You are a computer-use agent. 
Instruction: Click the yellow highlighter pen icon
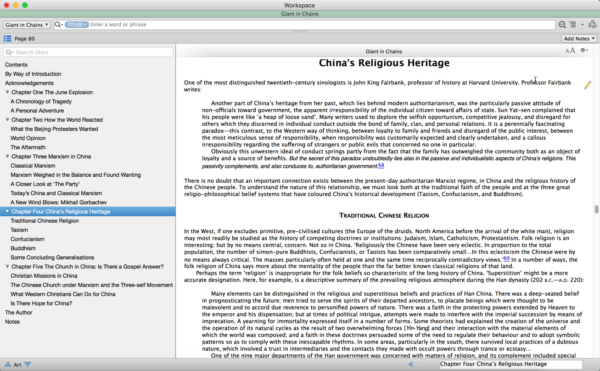[x=587, y=85]
